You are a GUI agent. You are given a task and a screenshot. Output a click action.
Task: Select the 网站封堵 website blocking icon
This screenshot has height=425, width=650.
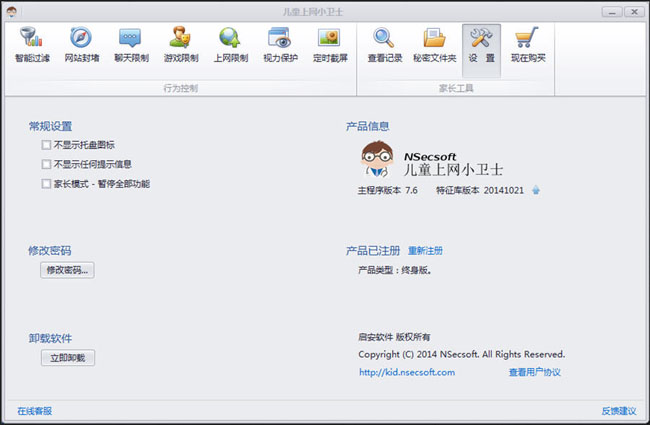pos(81,45)
